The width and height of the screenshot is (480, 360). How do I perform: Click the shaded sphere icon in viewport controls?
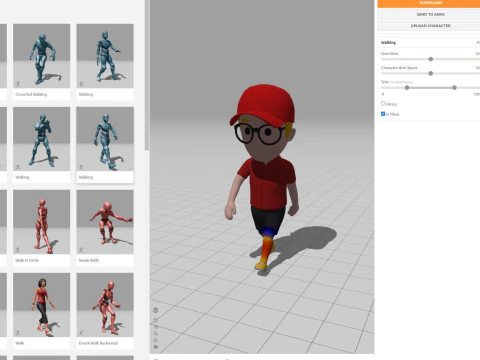pos(155,327)
